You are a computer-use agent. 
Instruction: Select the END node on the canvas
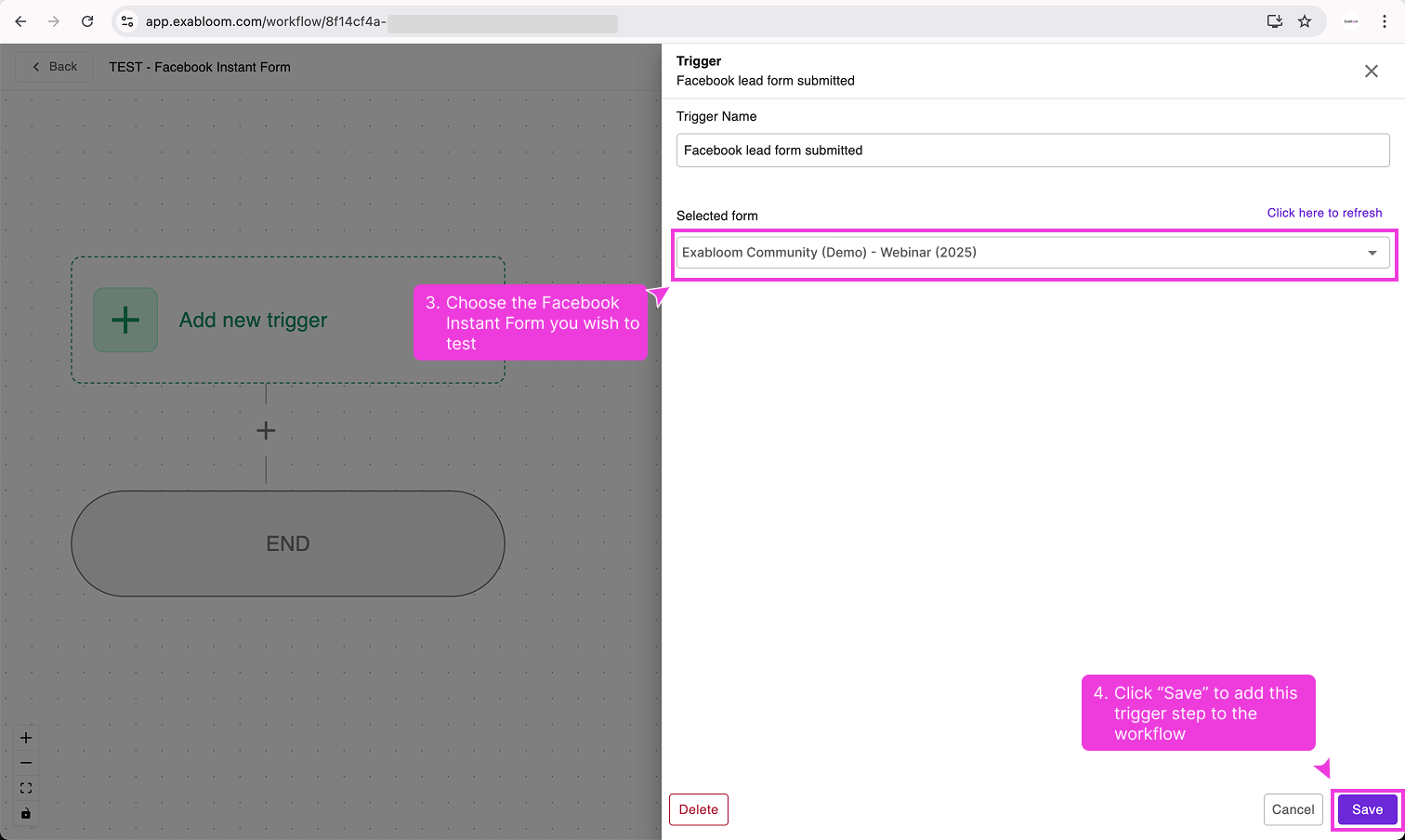[288, 544]
